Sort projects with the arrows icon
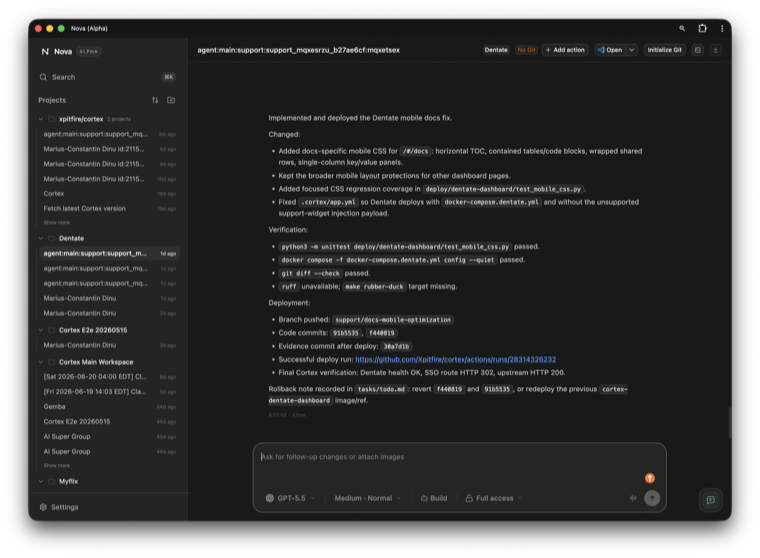This screenshot has height=558, width=760. coord(155,100)
